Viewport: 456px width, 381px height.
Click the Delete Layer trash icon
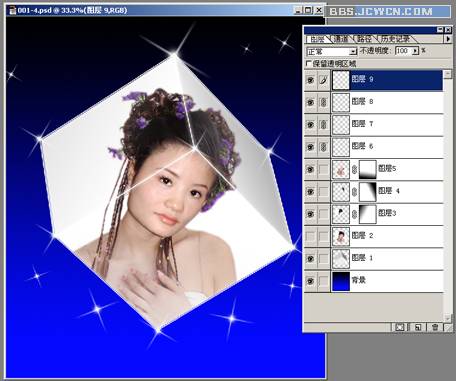click(435, 327)
